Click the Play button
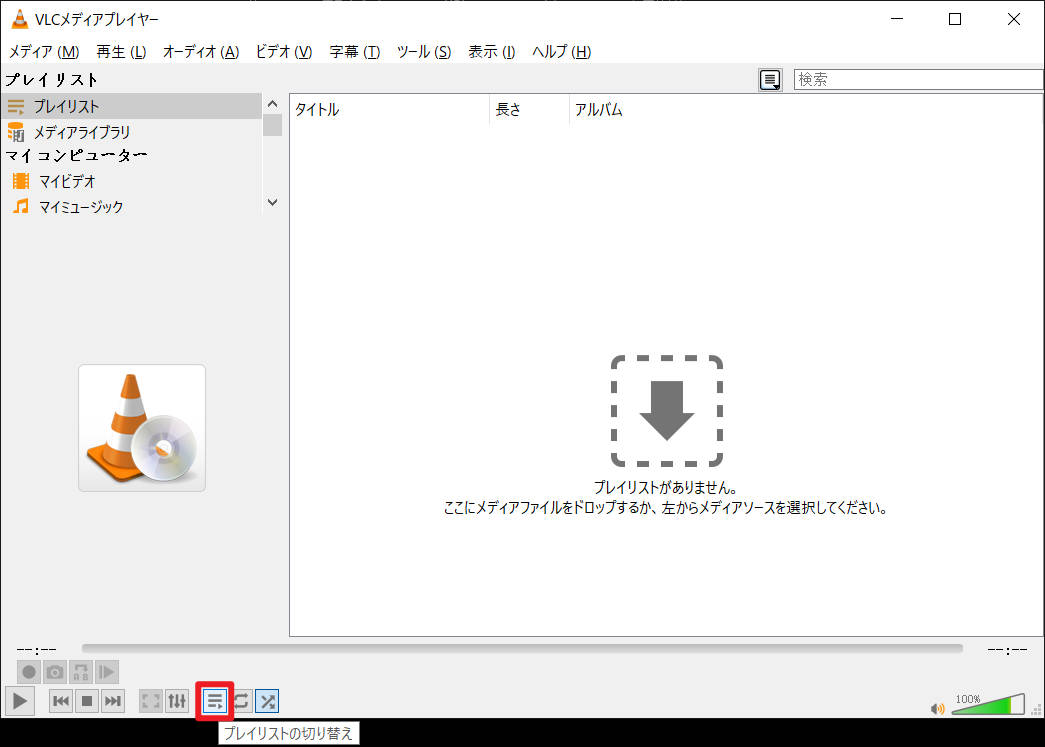This screenshot has width=1045, height=747. pos(20,700)
